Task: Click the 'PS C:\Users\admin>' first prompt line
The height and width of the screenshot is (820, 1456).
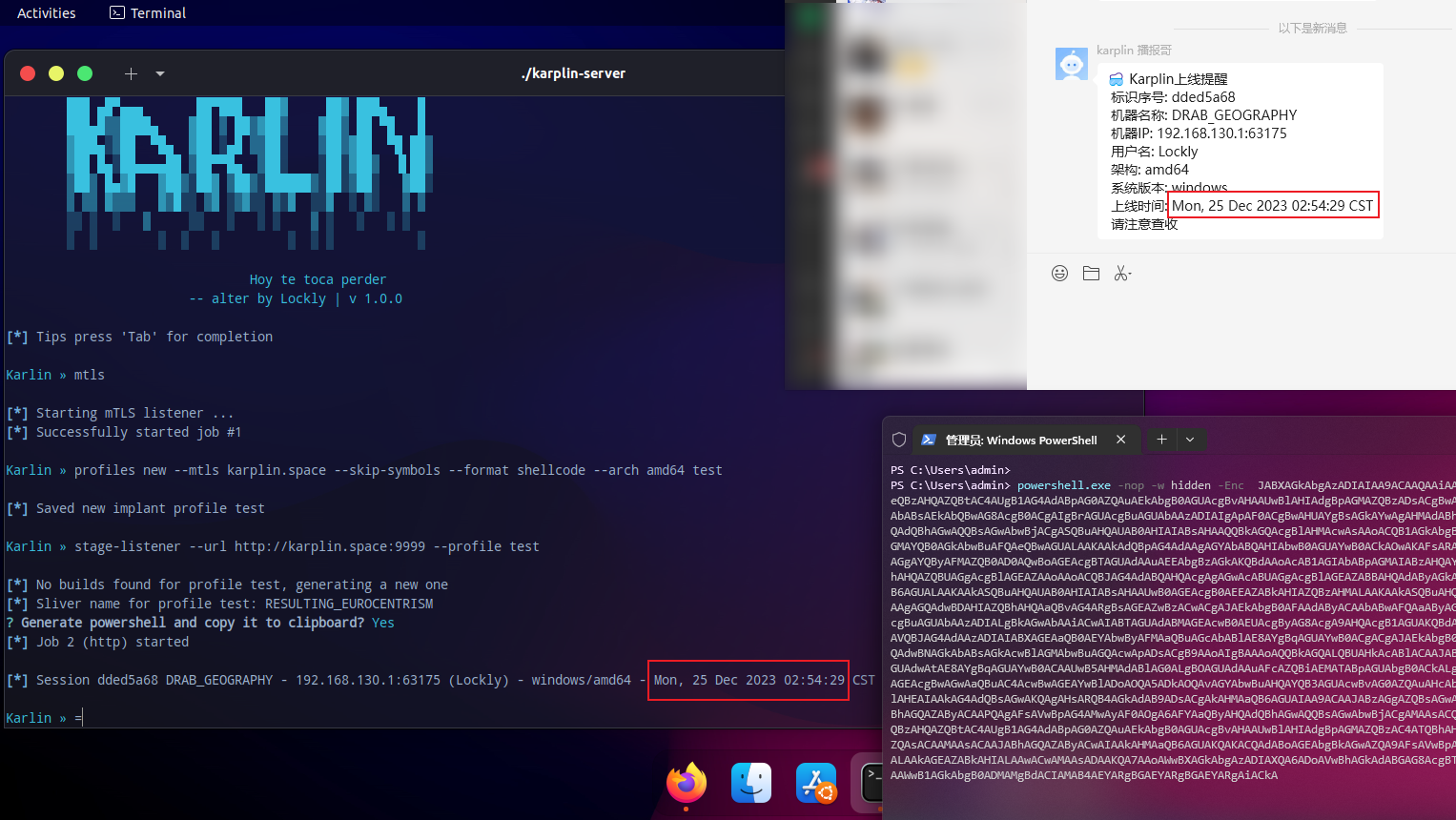Action: click(950, 470)
